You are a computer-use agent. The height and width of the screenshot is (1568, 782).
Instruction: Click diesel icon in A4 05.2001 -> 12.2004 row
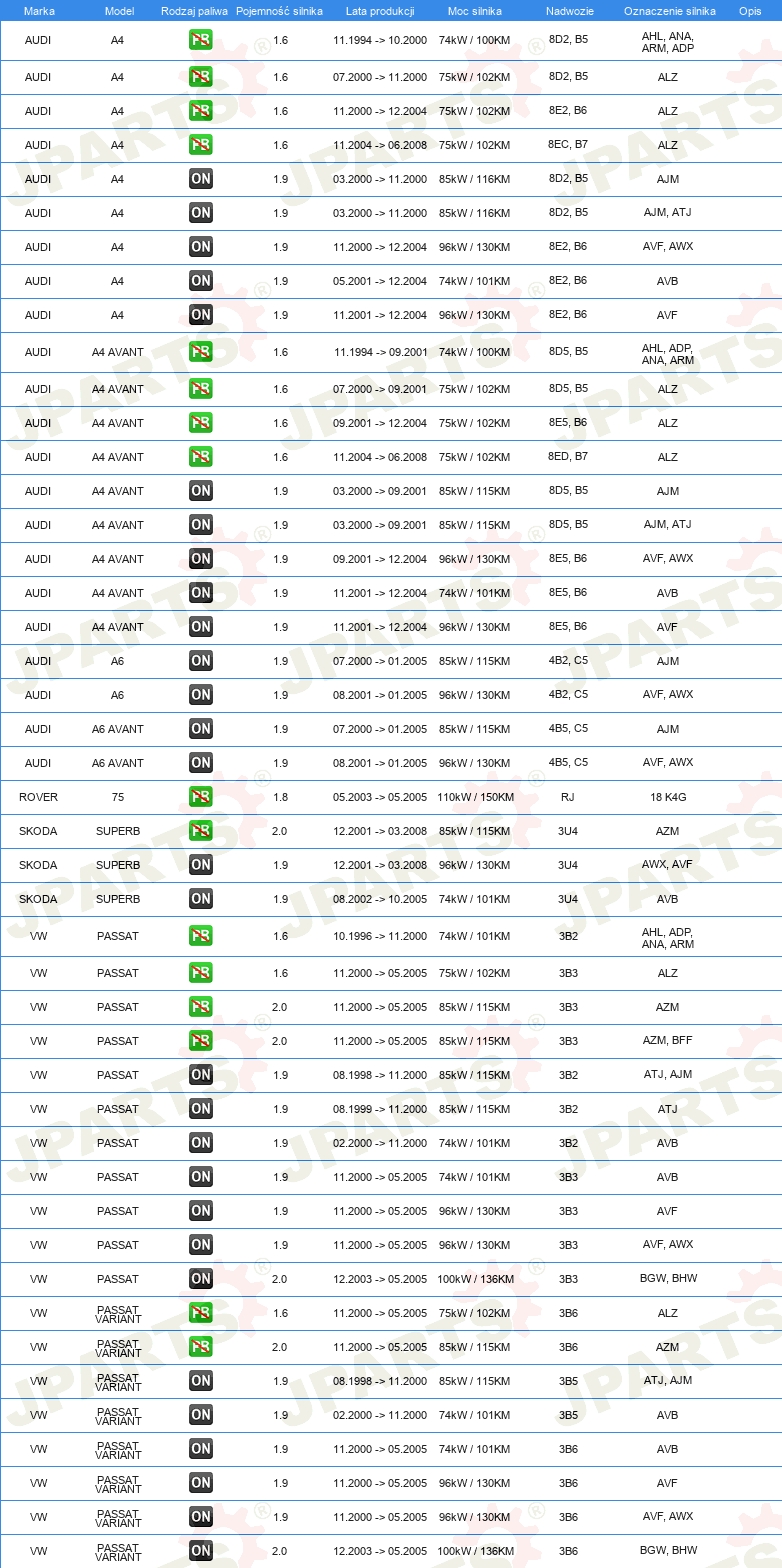point(201,281)
